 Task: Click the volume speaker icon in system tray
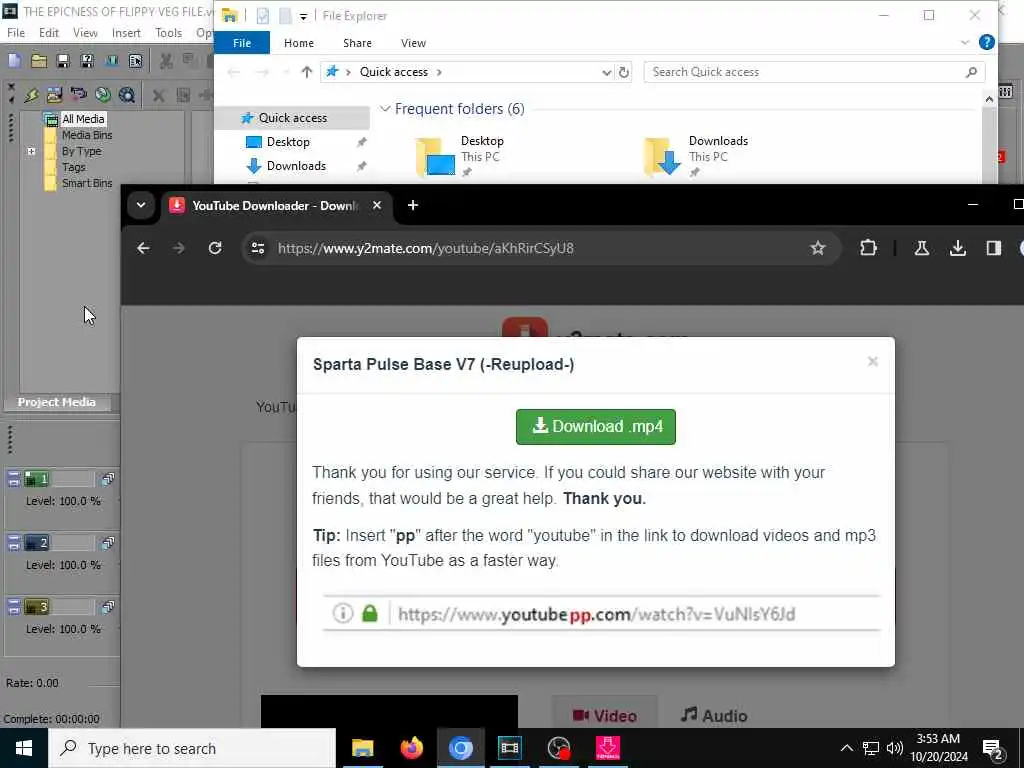[895, 748]
